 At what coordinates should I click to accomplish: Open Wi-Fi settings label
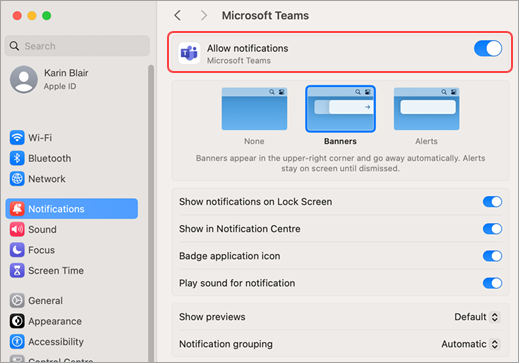point(40,138)
